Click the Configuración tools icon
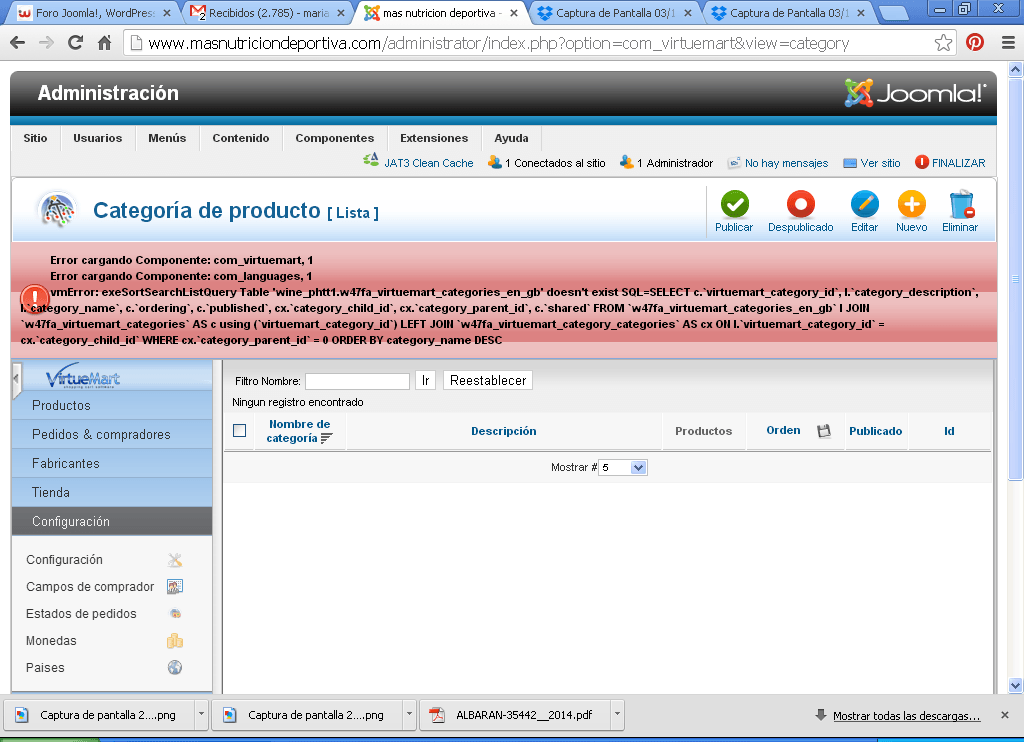The width and height of the screenshot is (1024, 742). point(174,560)
